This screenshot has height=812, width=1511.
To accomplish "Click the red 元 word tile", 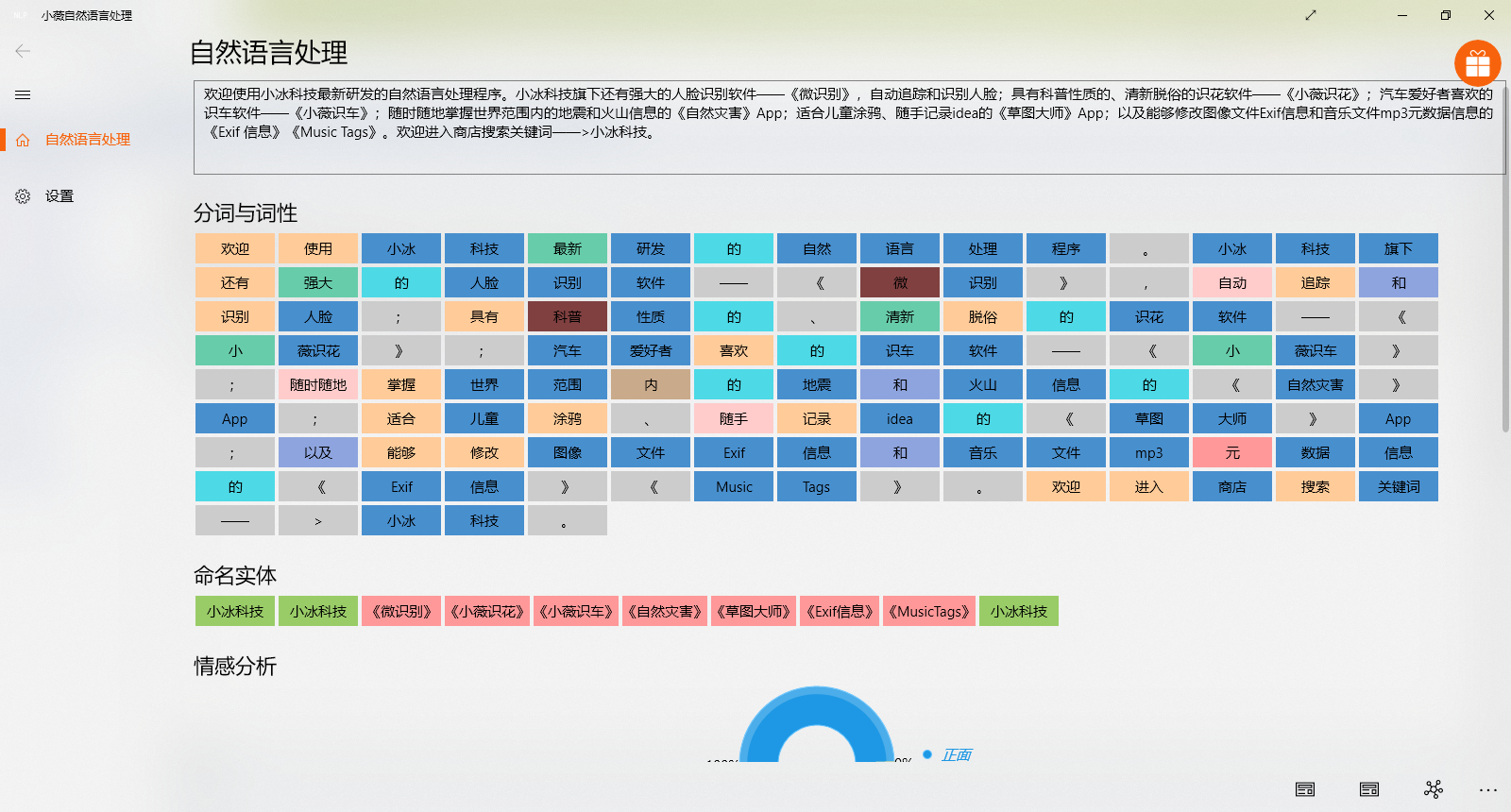I will tap(1232, 452).
